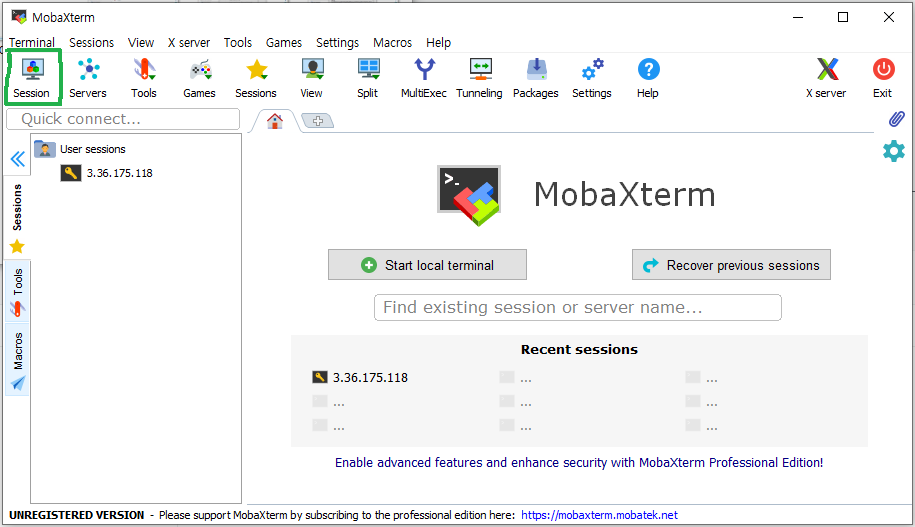Open the mobaxterm.mobatek.net link

(x=599, y=515)
